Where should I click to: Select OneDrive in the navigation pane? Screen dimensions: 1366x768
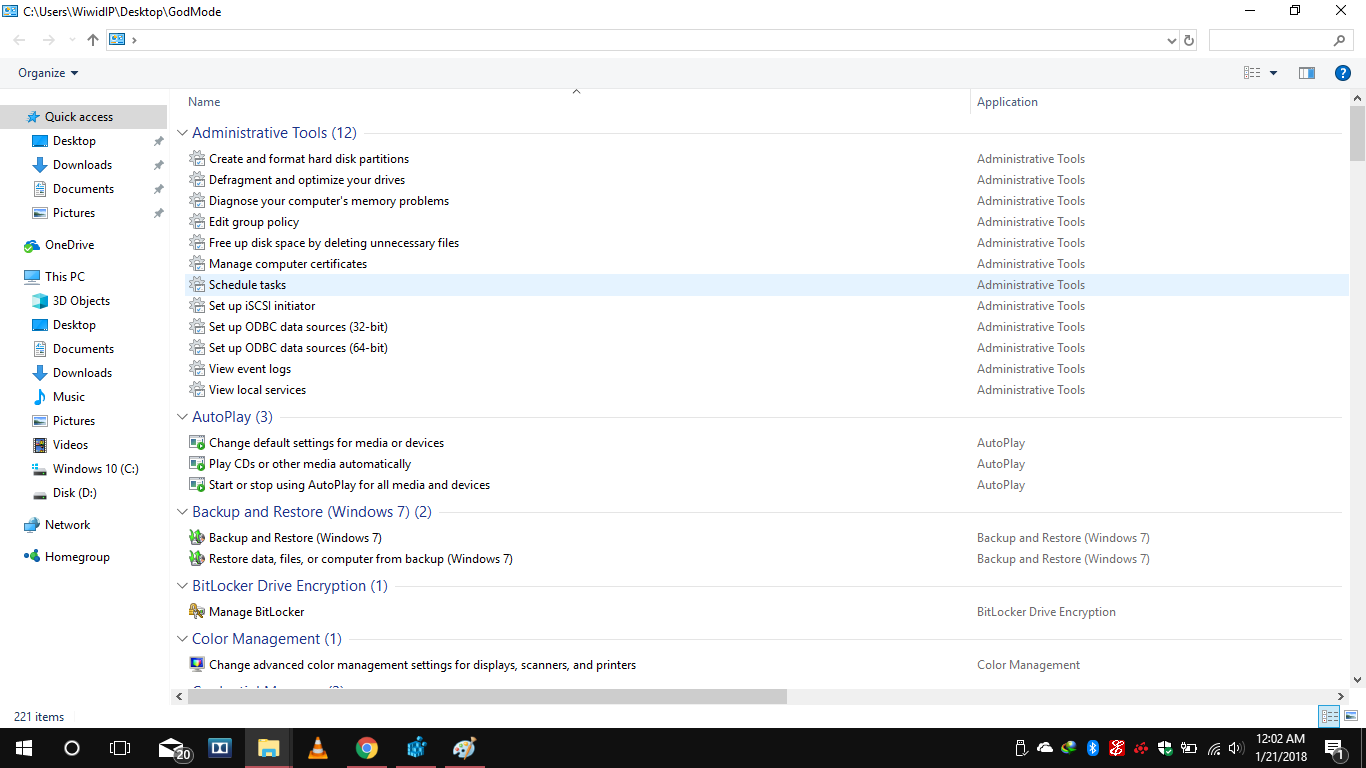pos(69,245)
